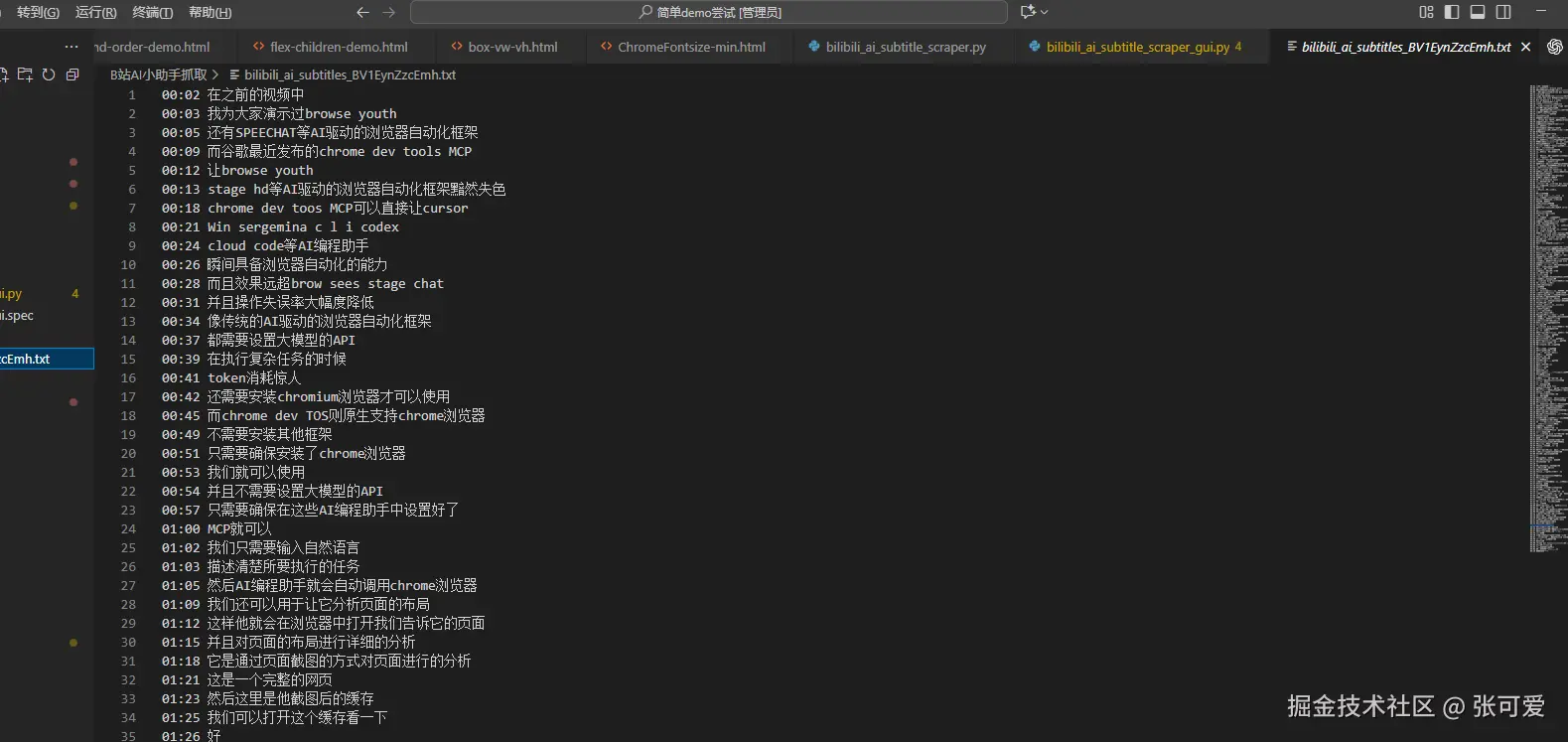Screen dimensions: 1568x742
Task: Expand the chat dropdown chevron beside Copilot icon
Action: (x=1044, y=12)
